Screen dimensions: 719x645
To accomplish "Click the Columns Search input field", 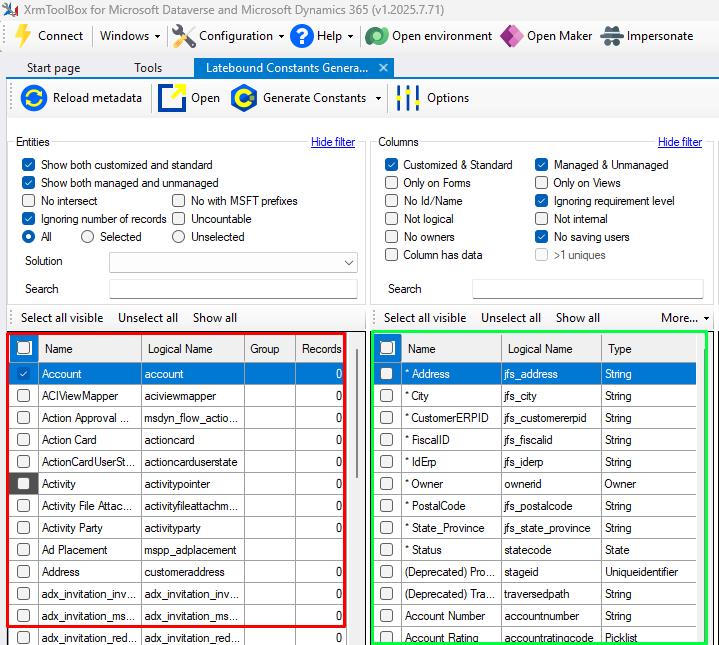I will [588, 289].
